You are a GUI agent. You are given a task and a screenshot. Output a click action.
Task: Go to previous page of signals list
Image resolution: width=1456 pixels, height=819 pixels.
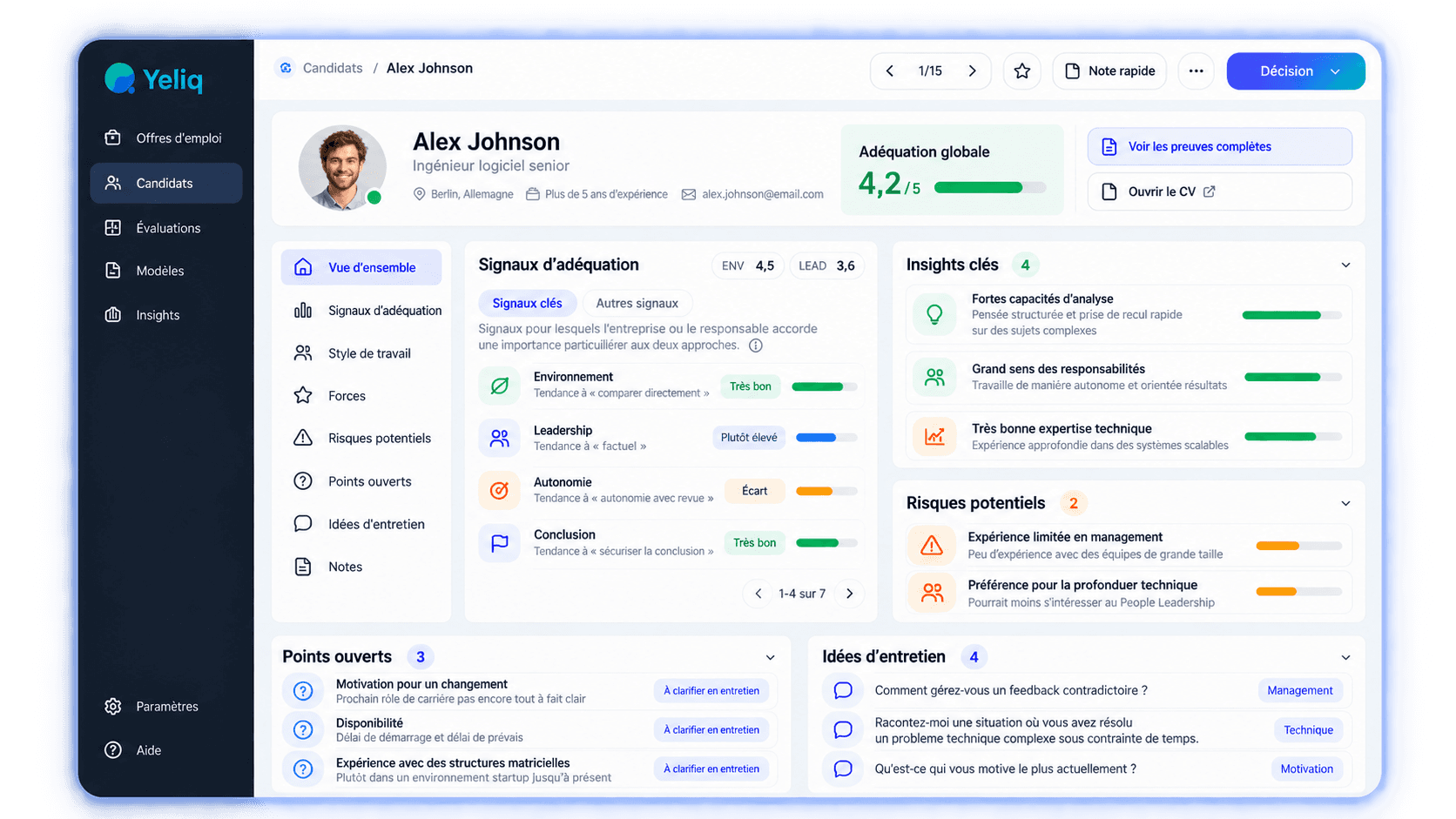(x=758, y=594)
